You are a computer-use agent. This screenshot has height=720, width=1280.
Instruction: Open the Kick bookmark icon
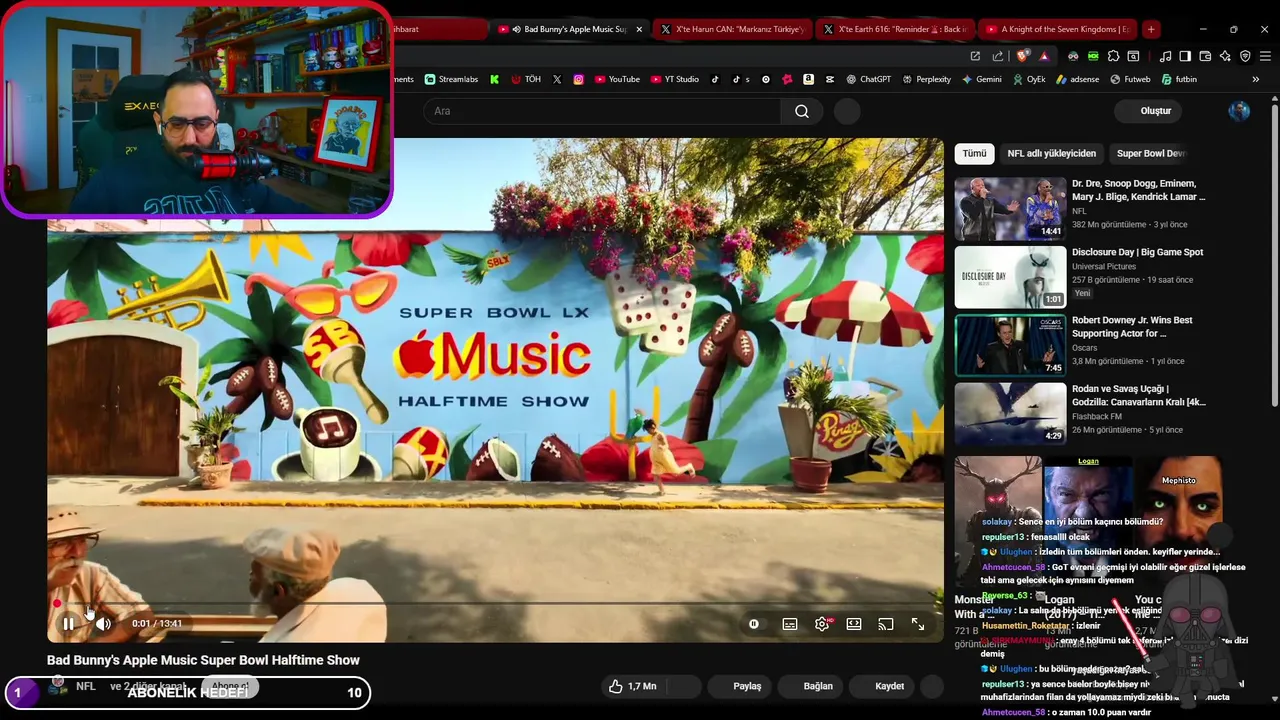(494, 79)
